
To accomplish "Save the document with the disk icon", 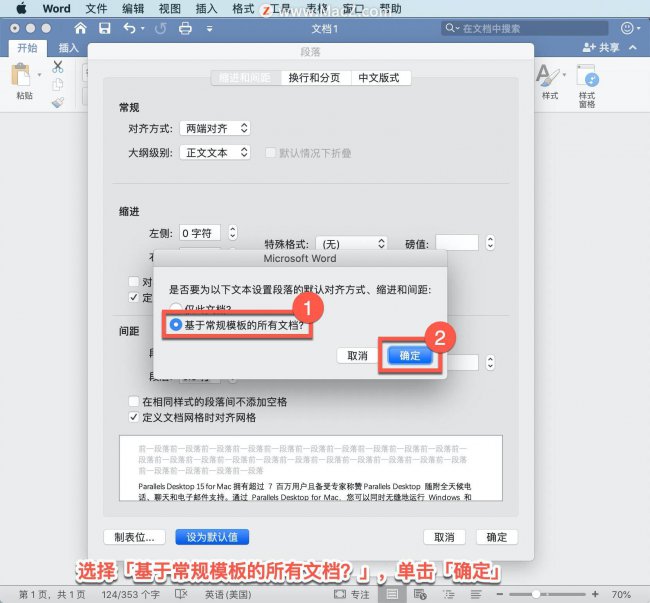I will 104,28.
